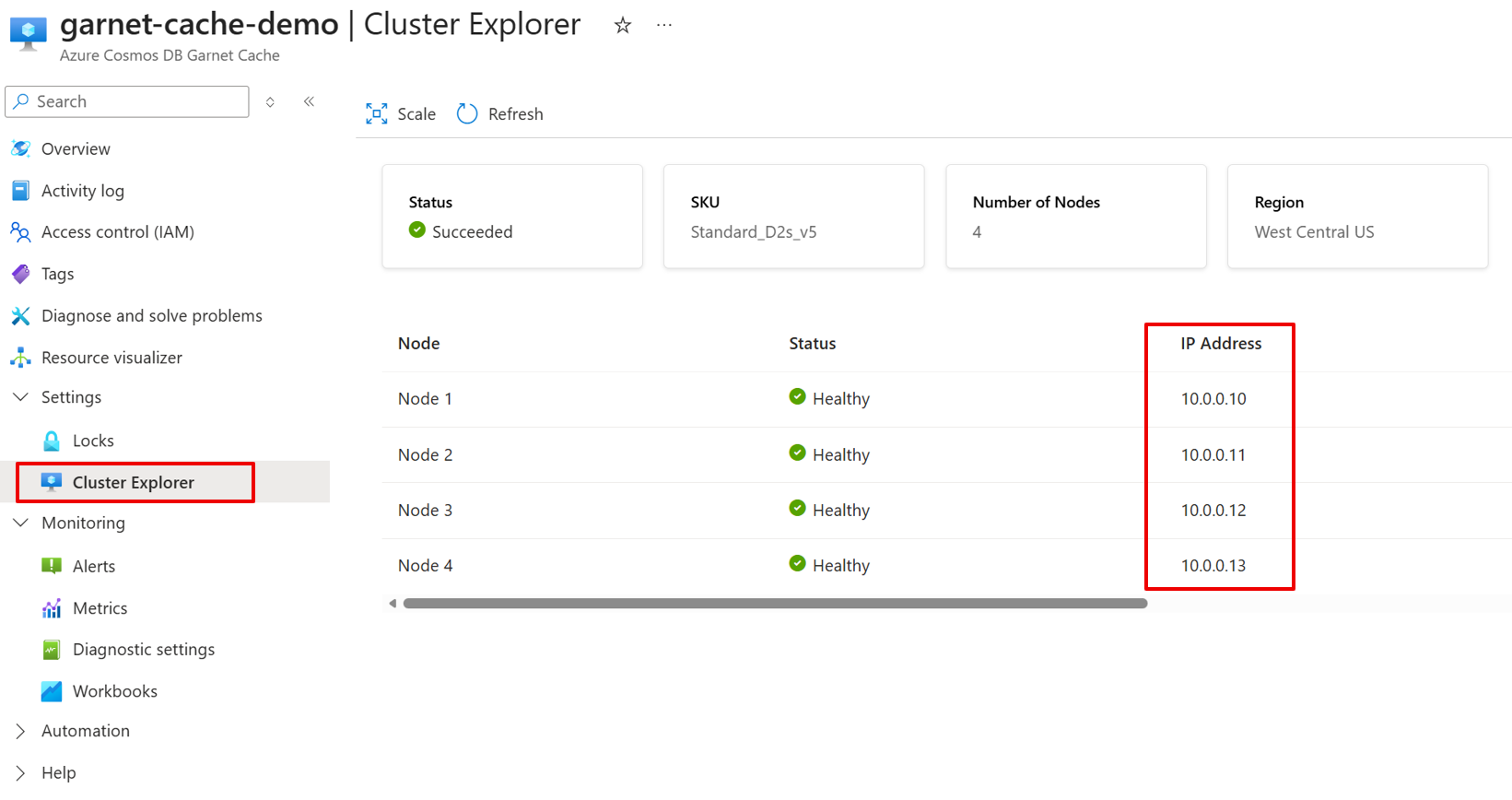Select the Node 1 row label
Image resolution: width=1512 pixels, height=800 pixels.
425,399
